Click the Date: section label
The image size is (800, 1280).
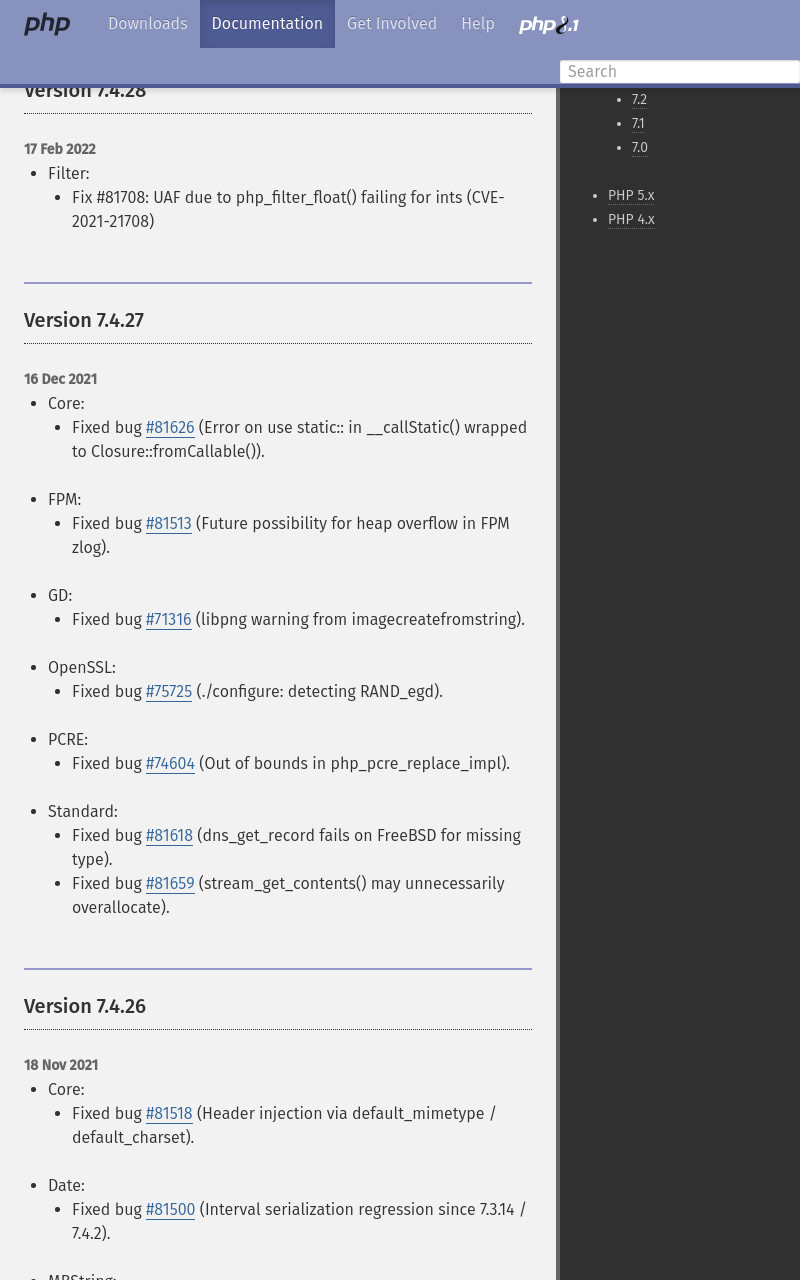point(66,1186)
